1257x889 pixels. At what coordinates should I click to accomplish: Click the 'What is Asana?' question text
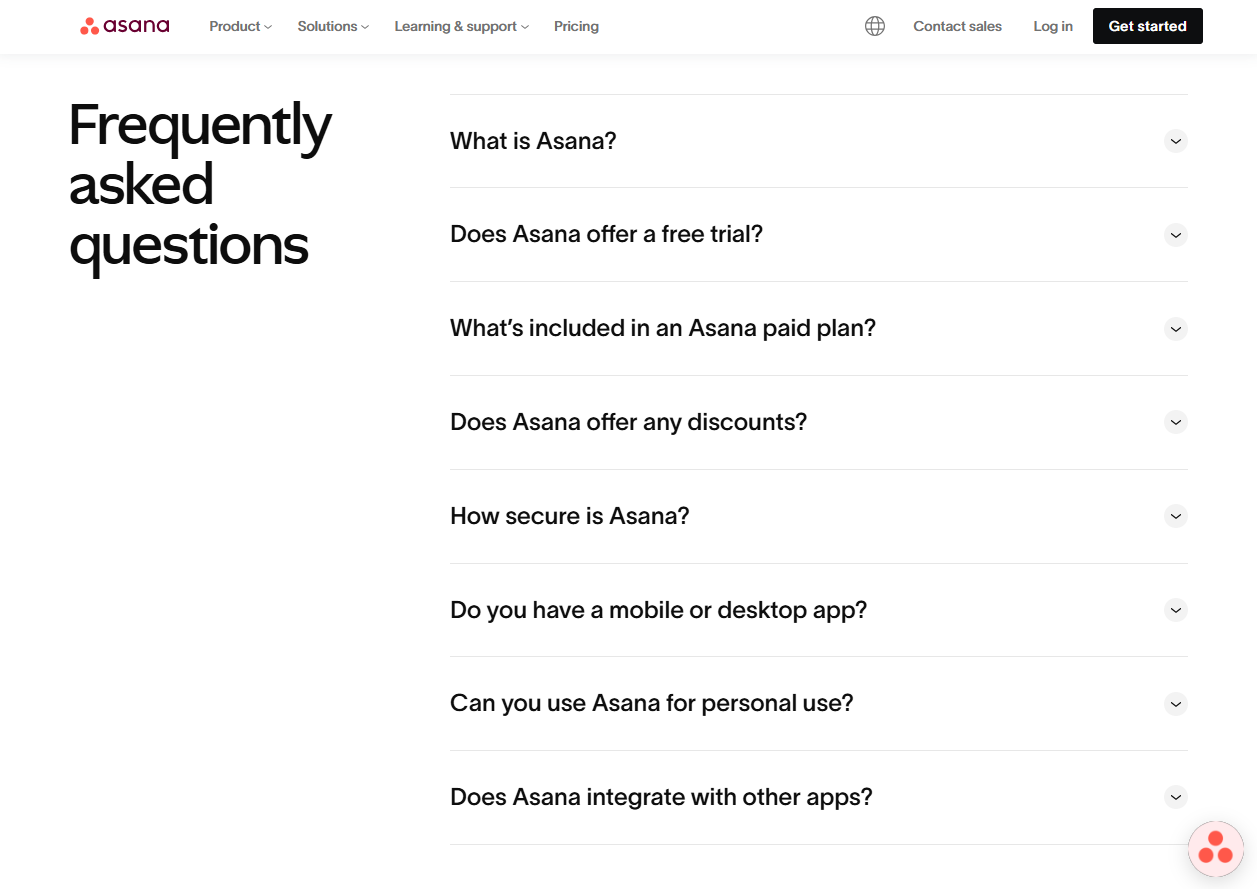[x=533, y=141]
